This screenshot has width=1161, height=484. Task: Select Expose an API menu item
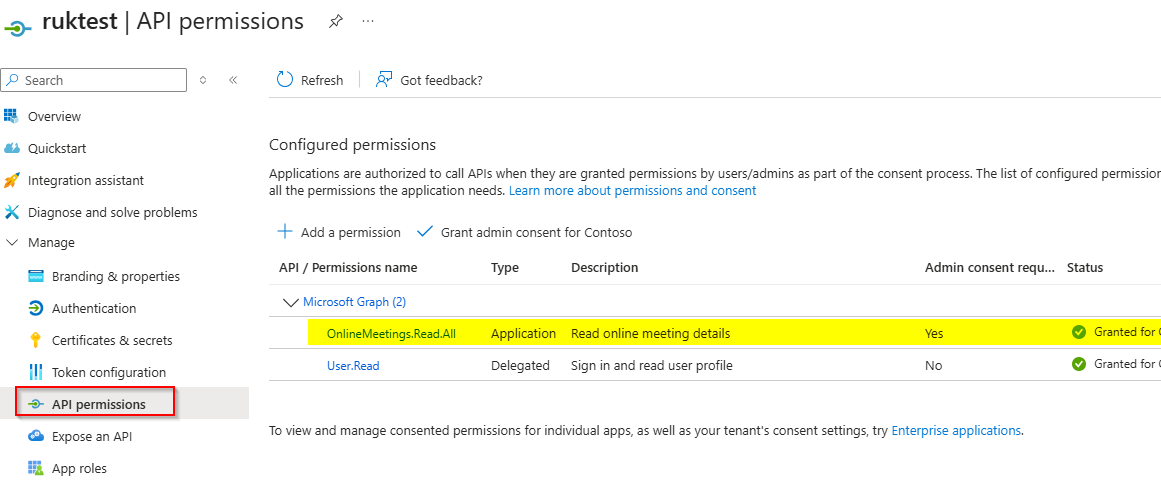92,436
